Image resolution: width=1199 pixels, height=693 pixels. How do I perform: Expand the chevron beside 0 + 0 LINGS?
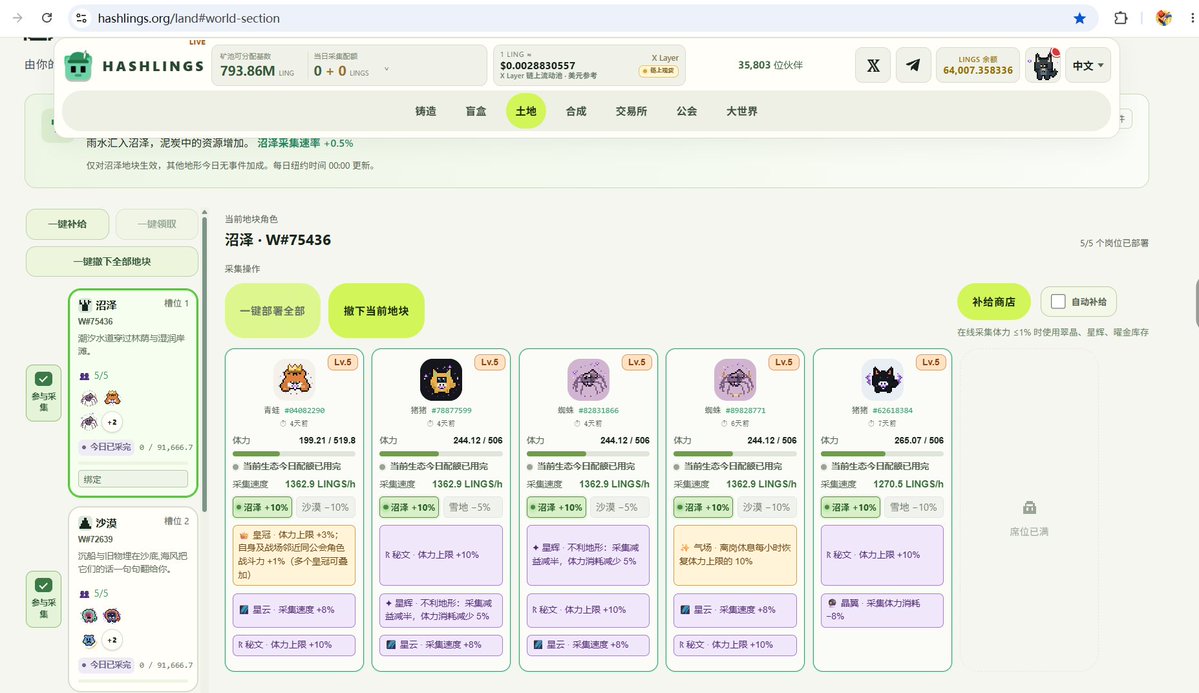(x=386, y=70)
